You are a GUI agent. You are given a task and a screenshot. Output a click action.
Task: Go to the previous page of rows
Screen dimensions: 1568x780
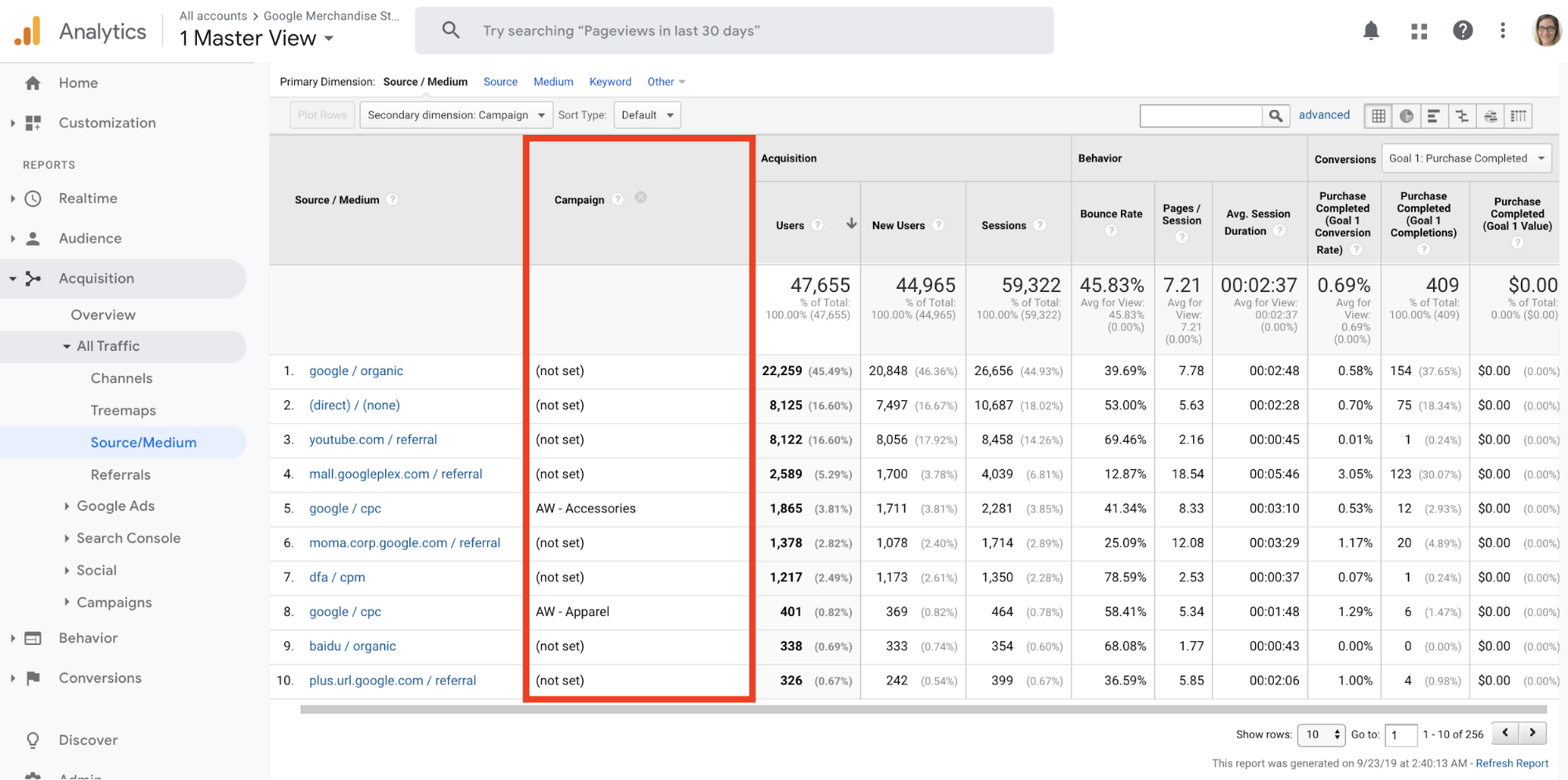tap(1505, 733)
